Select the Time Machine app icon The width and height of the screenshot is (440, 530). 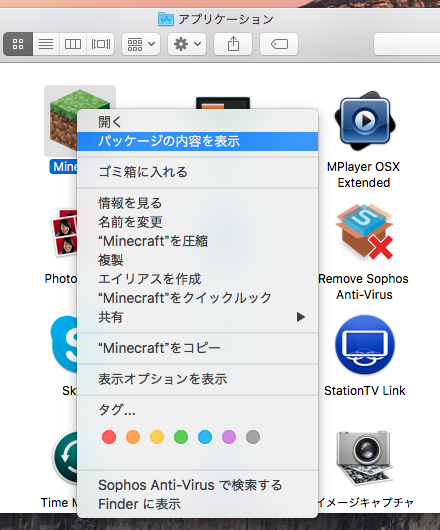[x=65, y=457]
